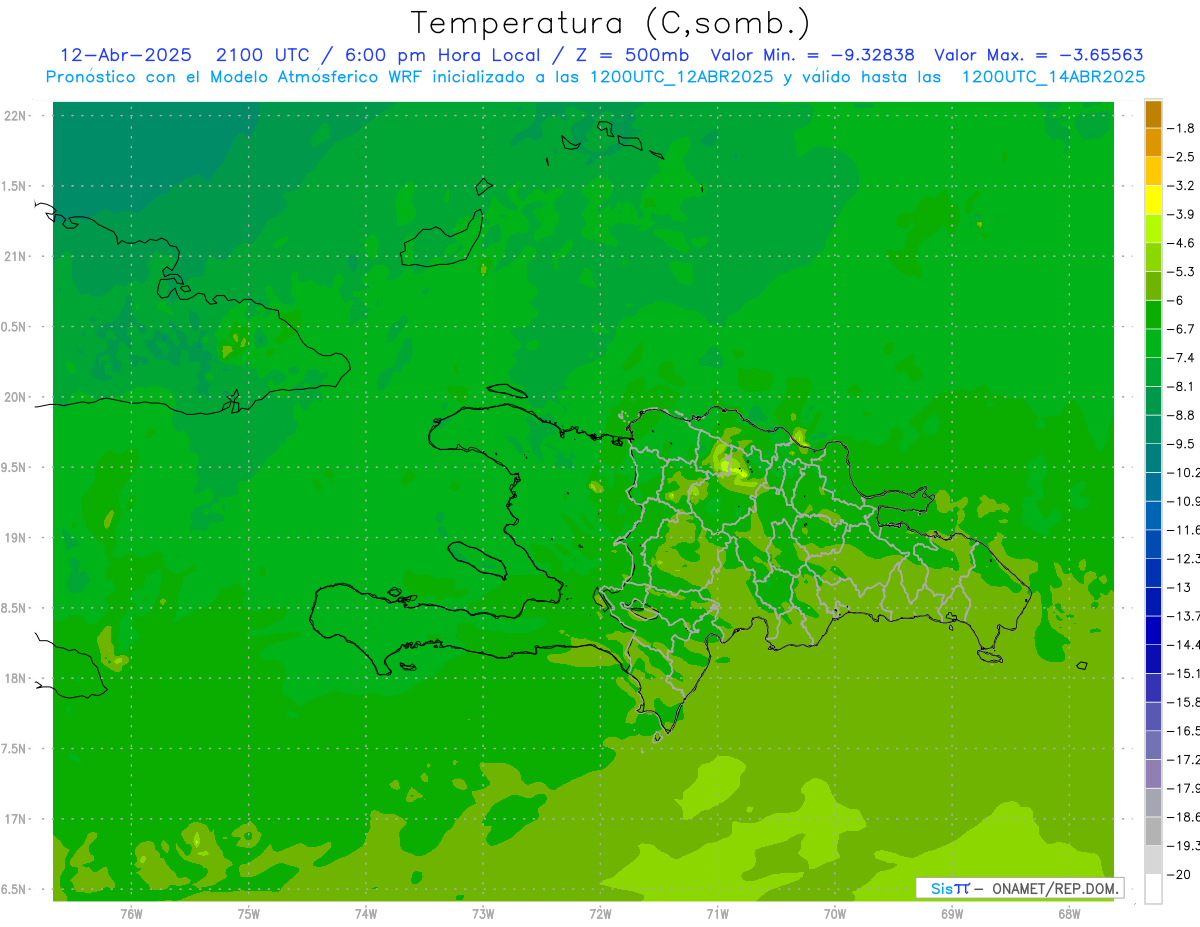Pick the purple swatch between -17.2 and -17.9
Screen dimensions: 1200x927
(1154, 774)
